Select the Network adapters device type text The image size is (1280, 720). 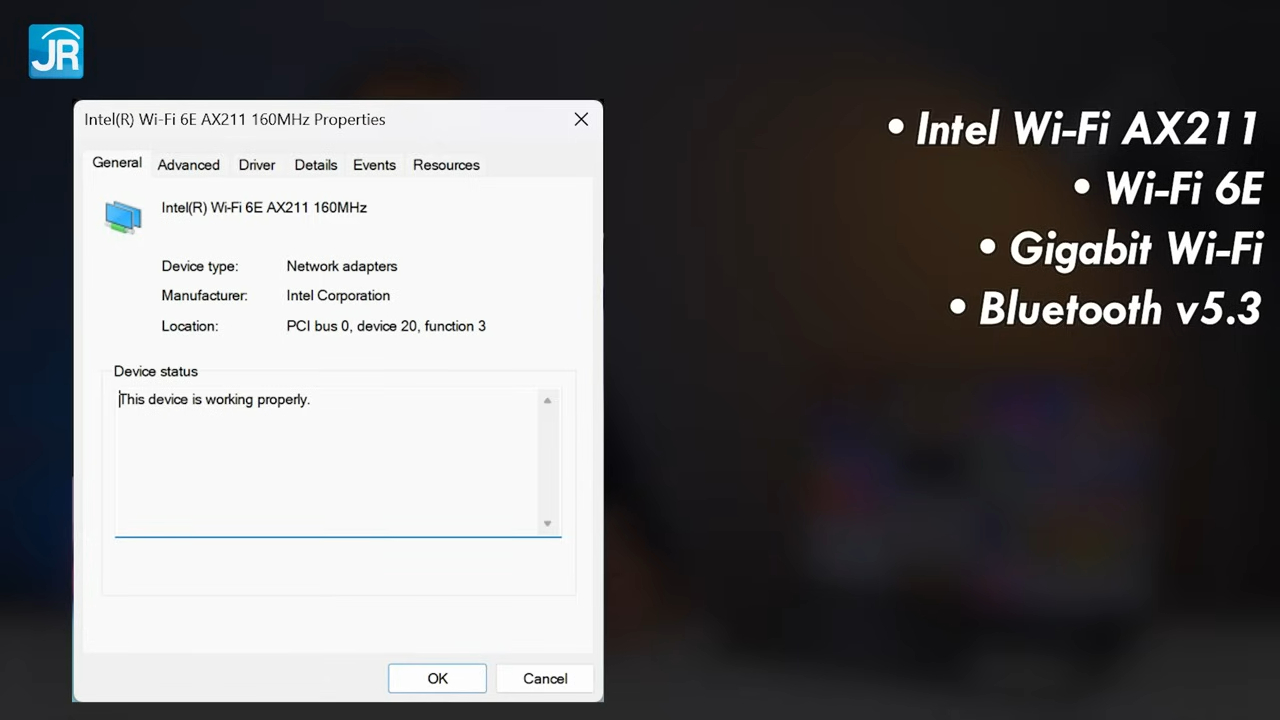click(341, 266)
